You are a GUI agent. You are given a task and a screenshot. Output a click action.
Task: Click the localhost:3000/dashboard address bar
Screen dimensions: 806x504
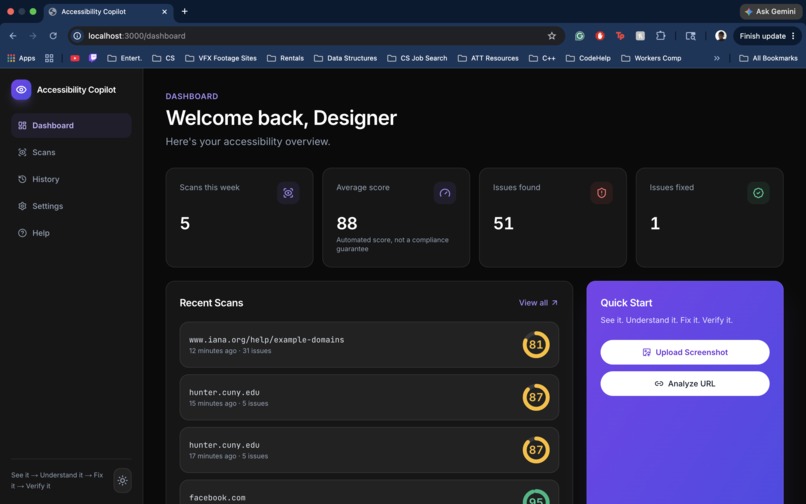point(315,36)
